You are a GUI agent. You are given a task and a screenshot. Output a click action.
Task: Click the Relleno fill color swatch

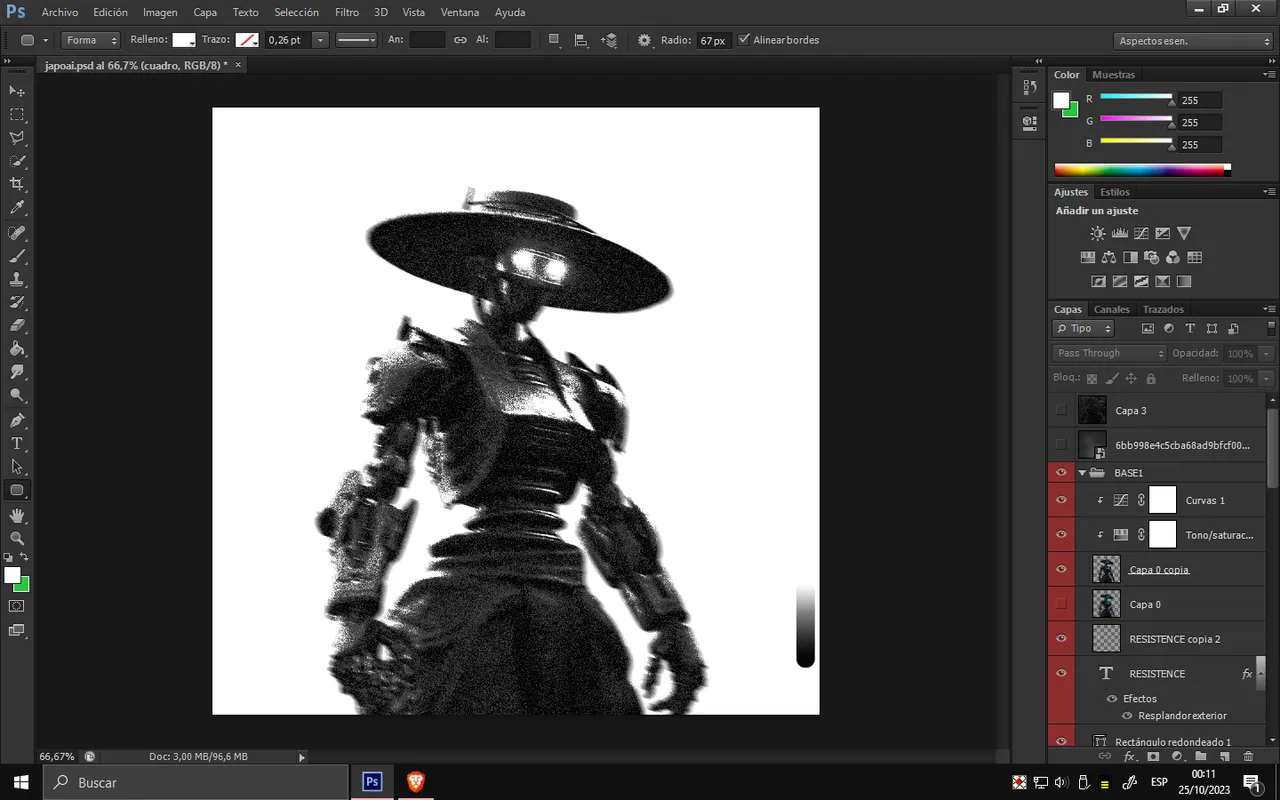[184, 40]
